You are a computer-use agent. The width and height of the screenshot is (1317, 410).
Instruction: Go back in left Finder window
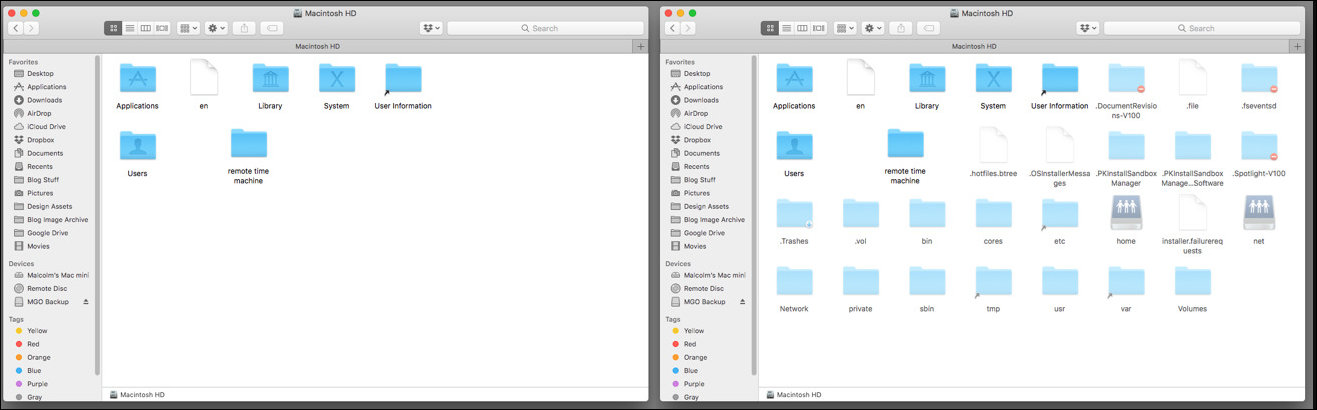pos(16,28)
